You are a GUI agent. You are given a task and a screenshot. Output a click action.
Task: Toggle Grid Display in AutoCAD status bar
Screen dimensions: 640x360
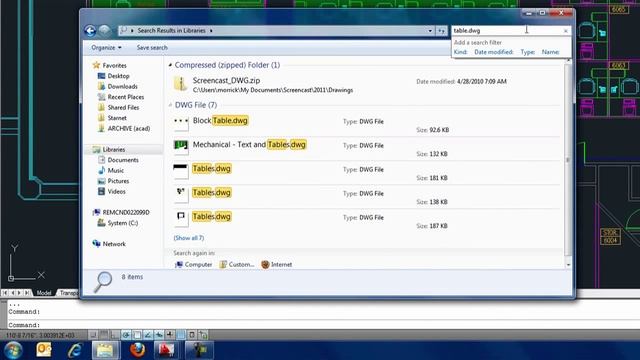[104, 335]
